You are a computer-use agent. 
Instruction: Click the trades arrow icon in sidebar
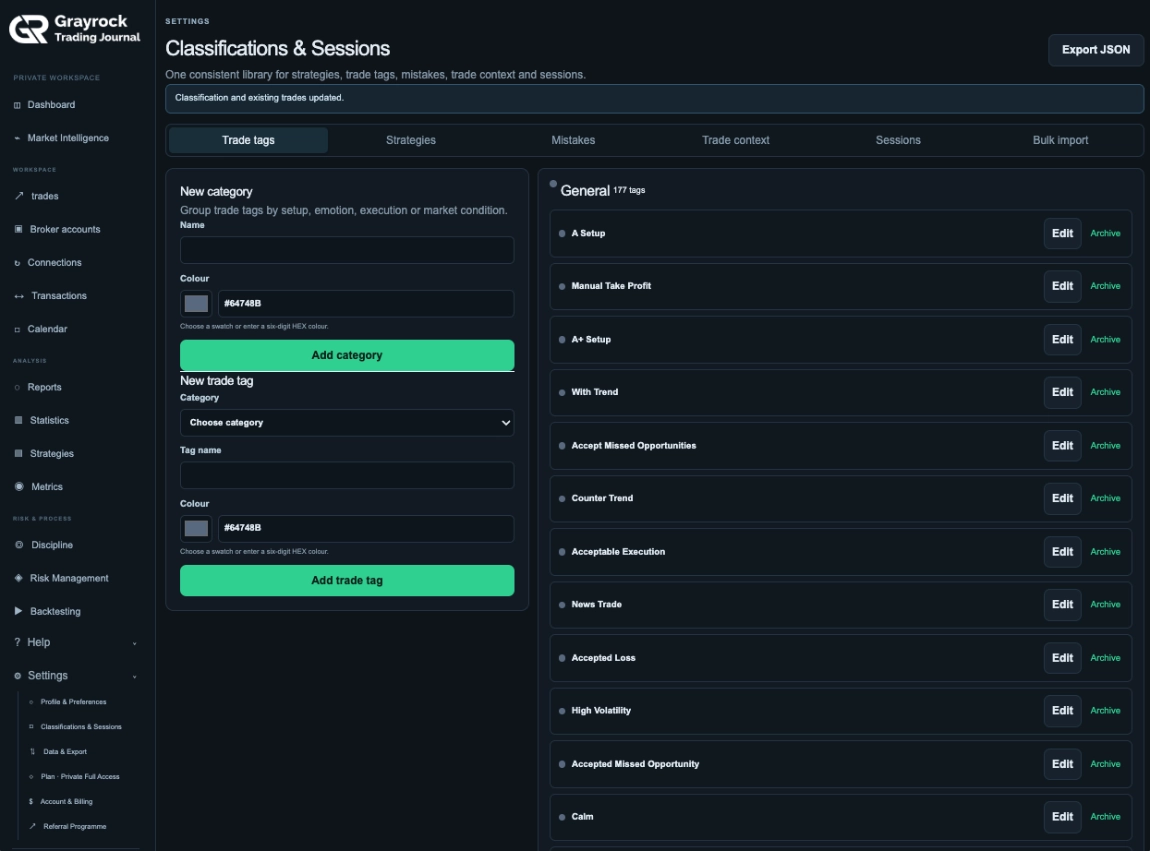(19, 196)
